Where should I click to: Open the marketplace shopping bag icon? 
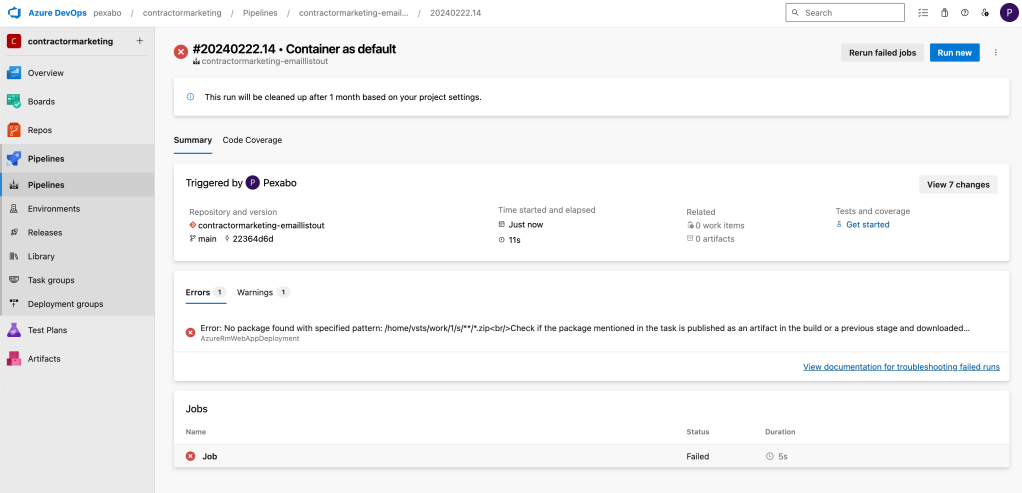[x=944, y=12]
